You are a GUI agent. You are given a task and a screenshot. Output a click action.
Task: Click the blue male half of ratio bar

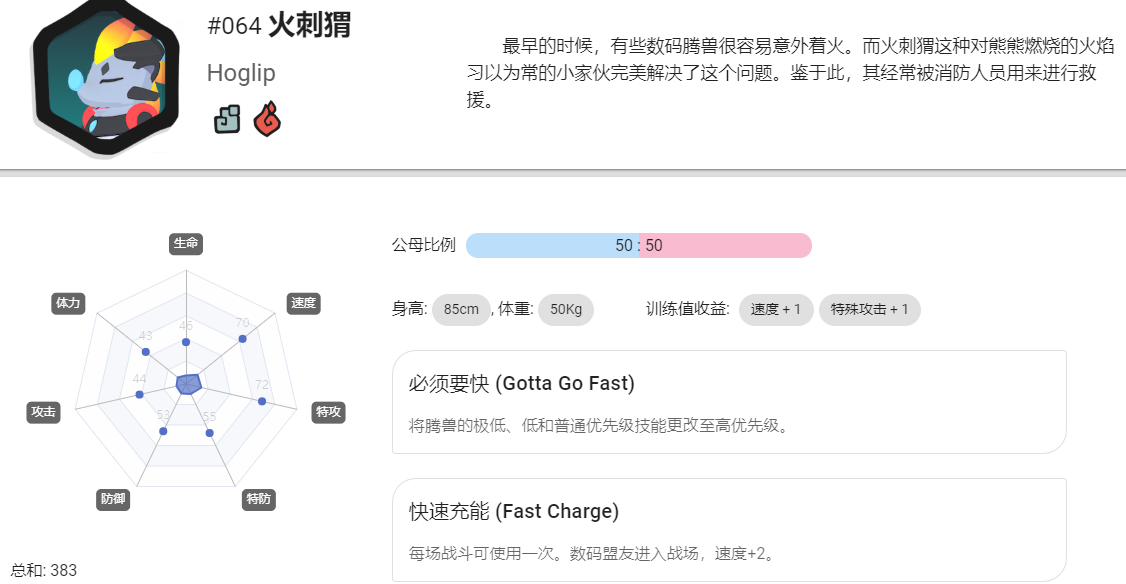click(552, 246)
